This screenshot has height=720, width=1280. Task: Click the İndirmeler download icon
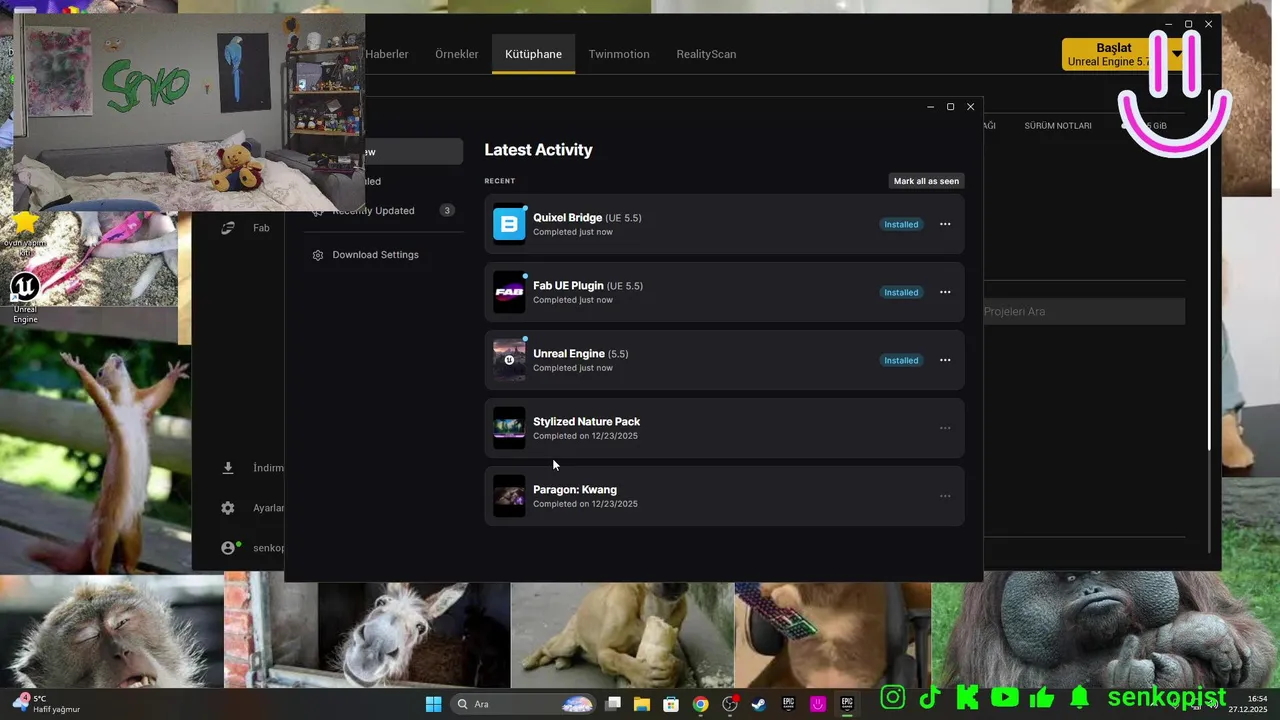(x=228, y=468)
